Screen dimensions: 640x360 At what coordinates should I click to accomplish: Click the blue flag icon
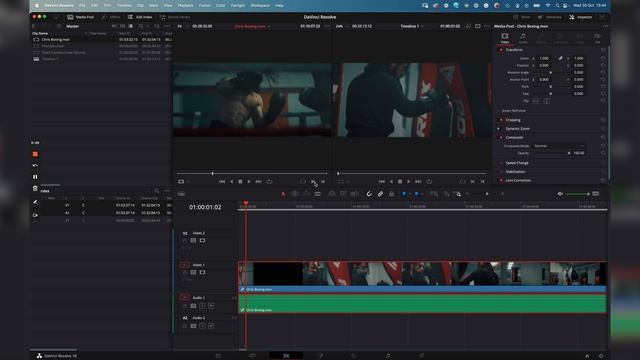click(x=404, y=194)
